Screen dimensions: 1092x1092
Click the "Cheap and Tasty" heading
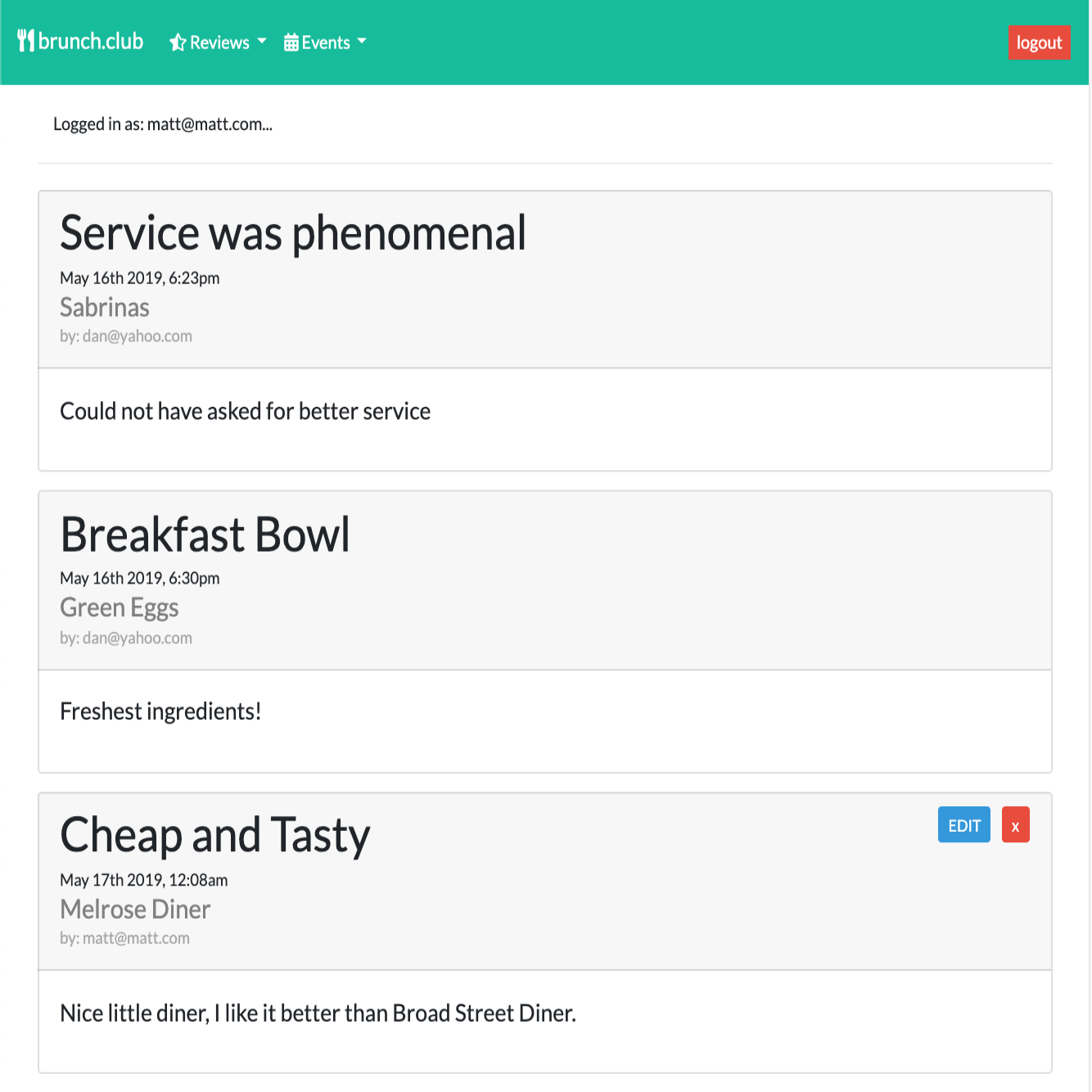[x=215, y=836]
